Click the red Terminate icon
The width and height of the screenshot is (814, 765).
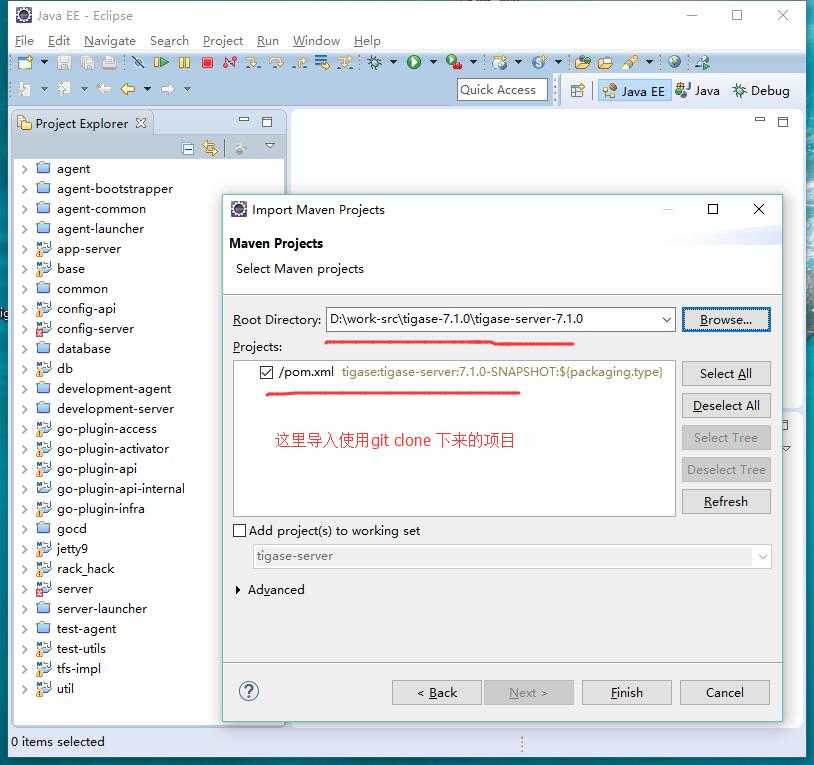pos(208,63)
